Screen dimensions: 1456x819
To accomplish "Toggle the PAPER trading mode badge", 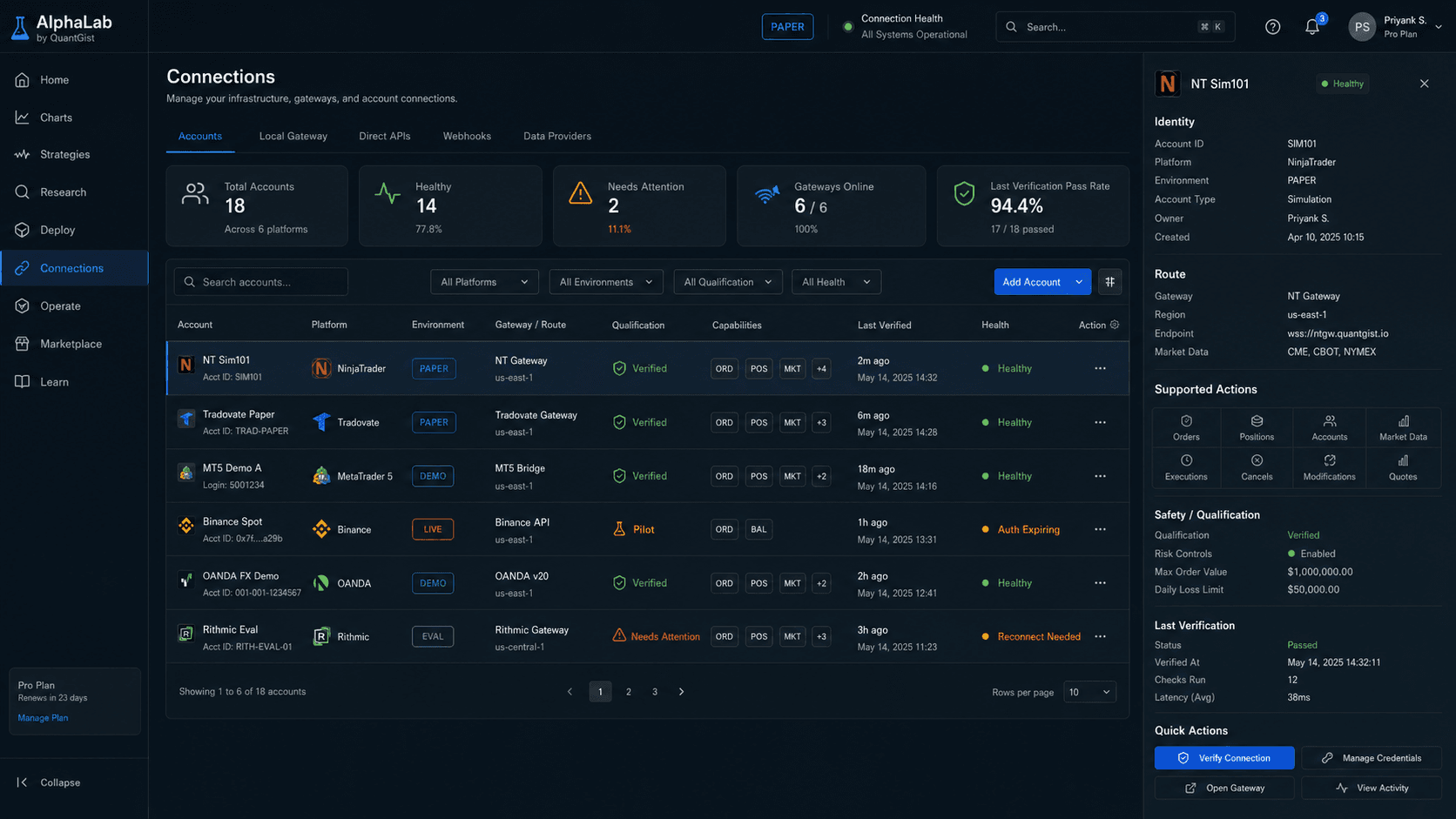I will [787, 27].
